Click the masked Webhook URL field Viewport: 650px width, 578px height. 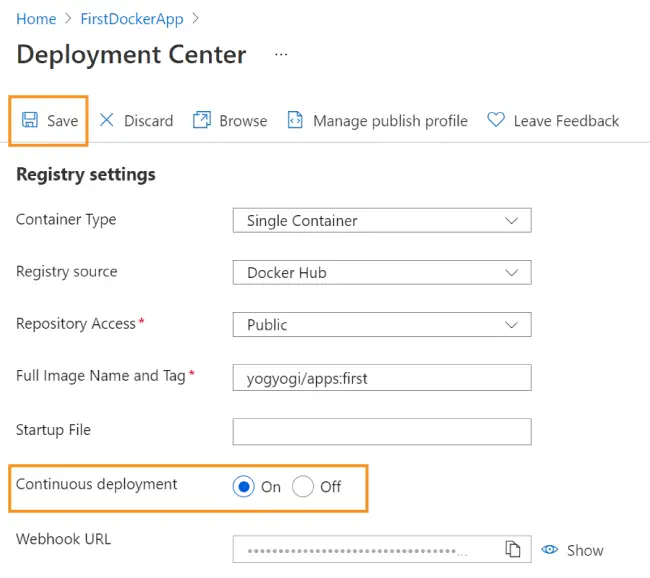click(382, 549)
